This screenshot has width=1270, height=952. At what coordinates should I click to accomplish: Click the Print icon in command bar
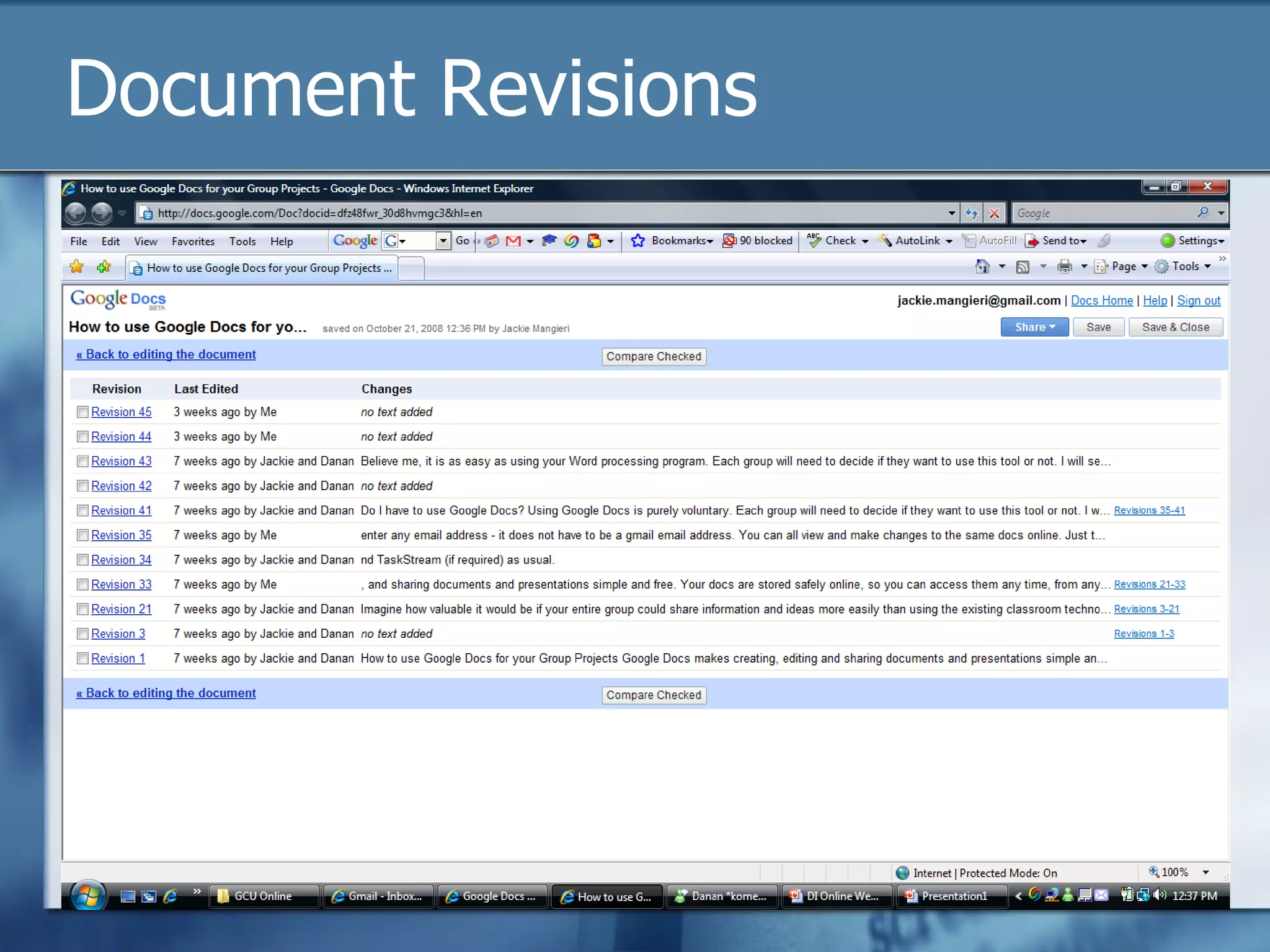(x=1065, y=267)
